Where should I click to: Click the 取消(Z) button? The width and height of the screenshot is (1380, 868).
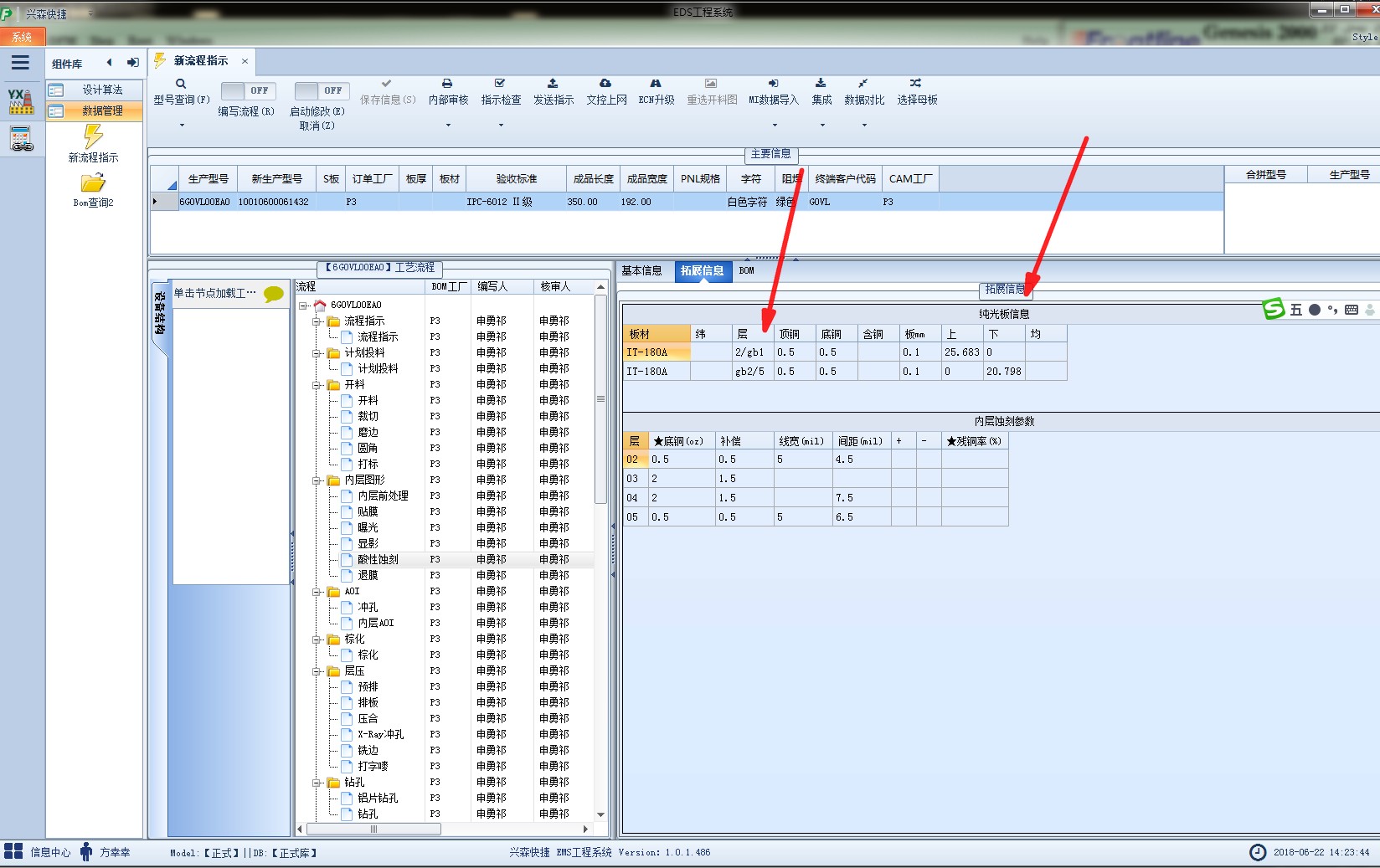[x=317, y=126]
